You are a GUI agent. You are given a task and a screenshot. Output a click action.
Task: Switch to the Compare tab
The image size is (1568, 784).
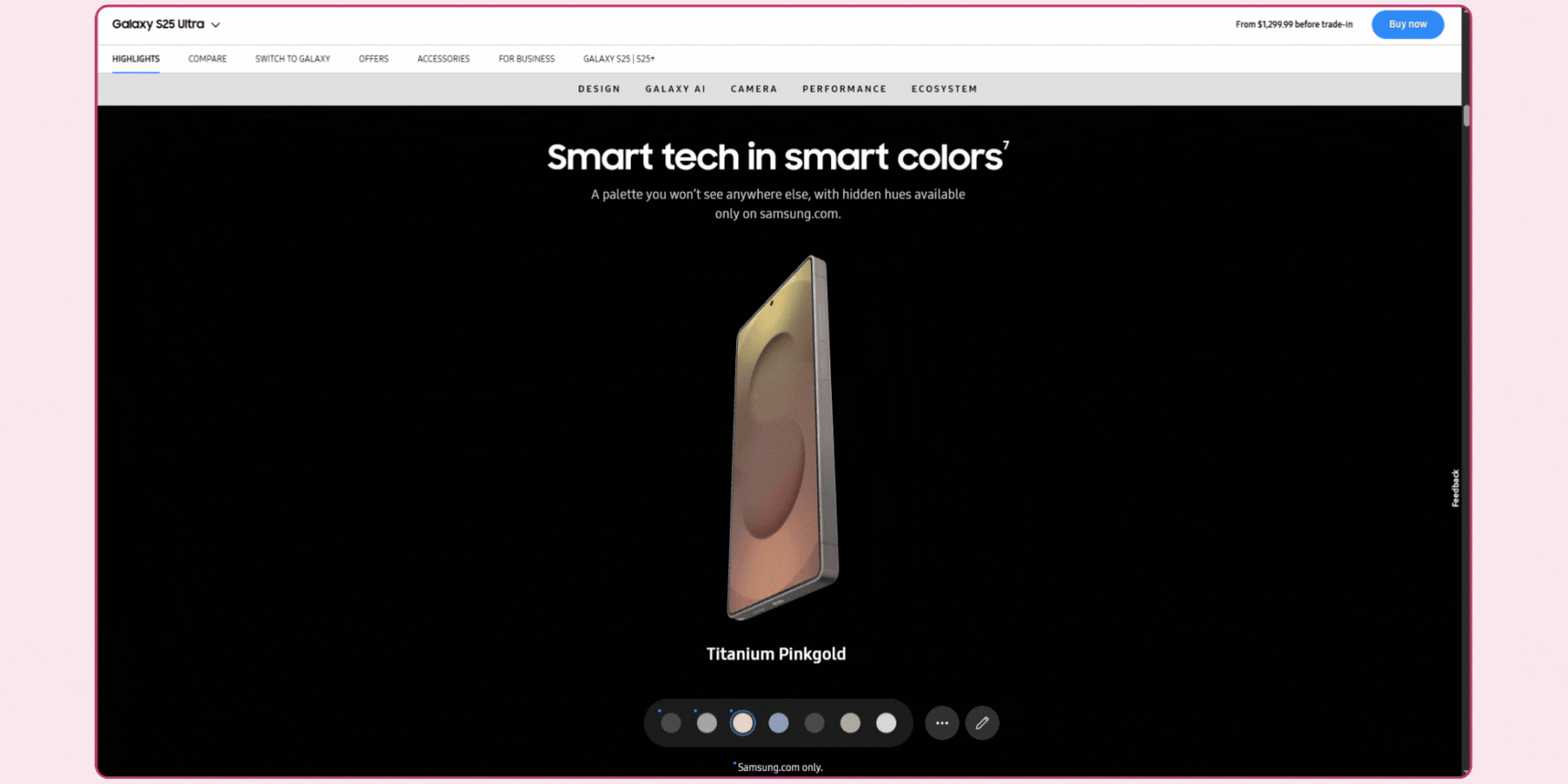click(x=207, y=59)
